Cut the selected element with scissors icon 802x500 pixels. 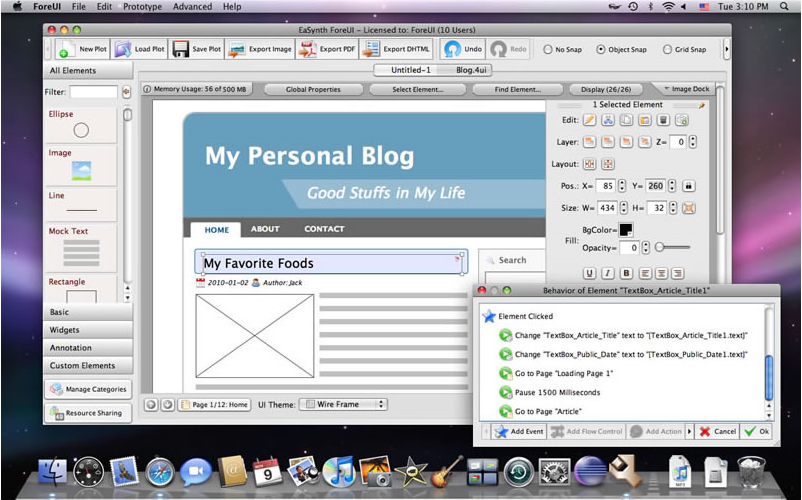coord(608,120)
